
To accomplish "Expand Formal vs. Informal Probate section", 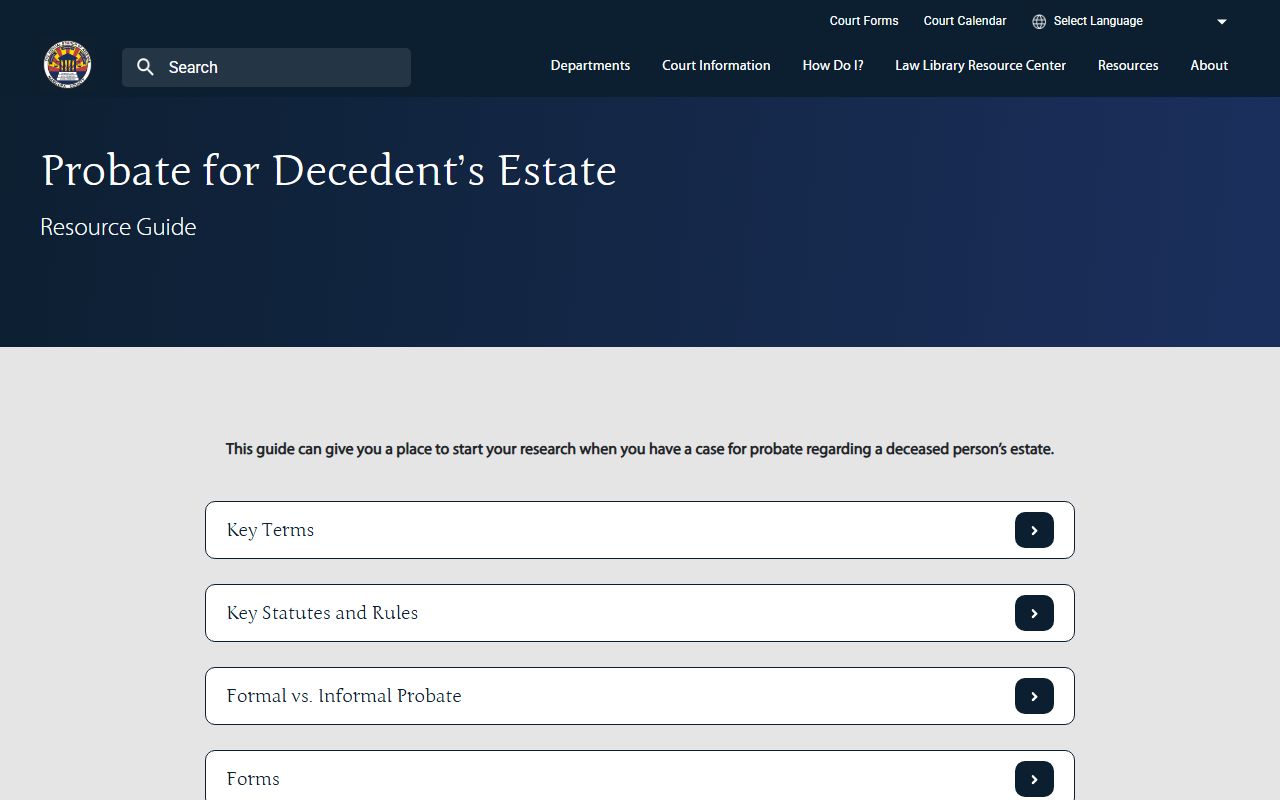I will tap(640, 696).
